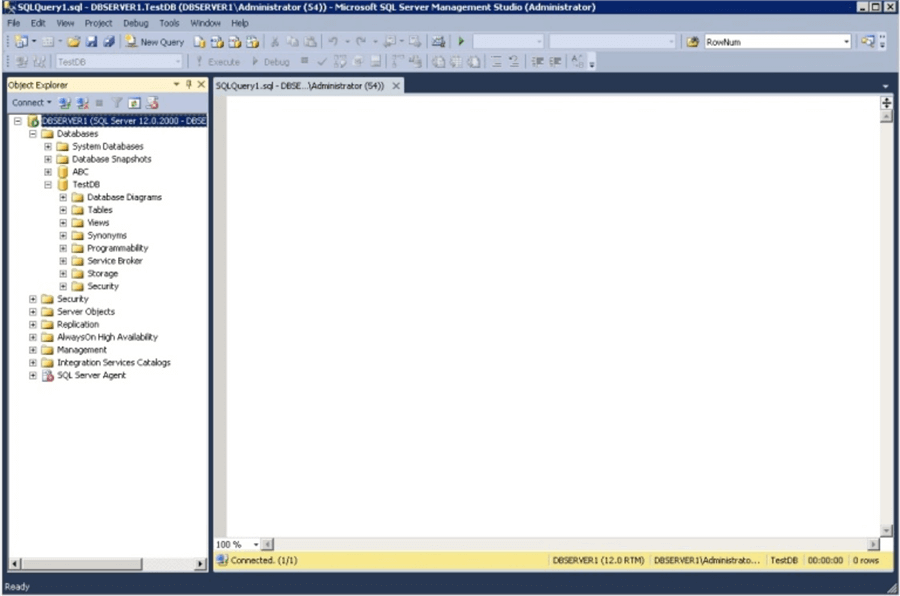
Task: Click the editor horizontal scrollbar right arrow
Action: [873, 544]
